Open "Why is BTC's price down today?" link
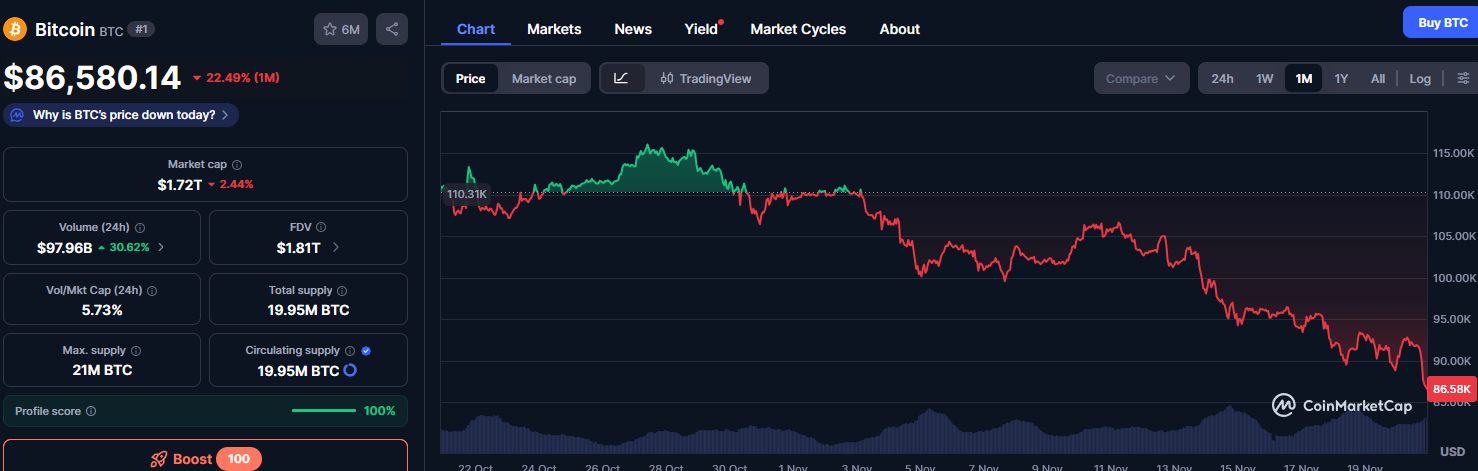This screenshot has height=471, width=1478. [x=121, y=115]
